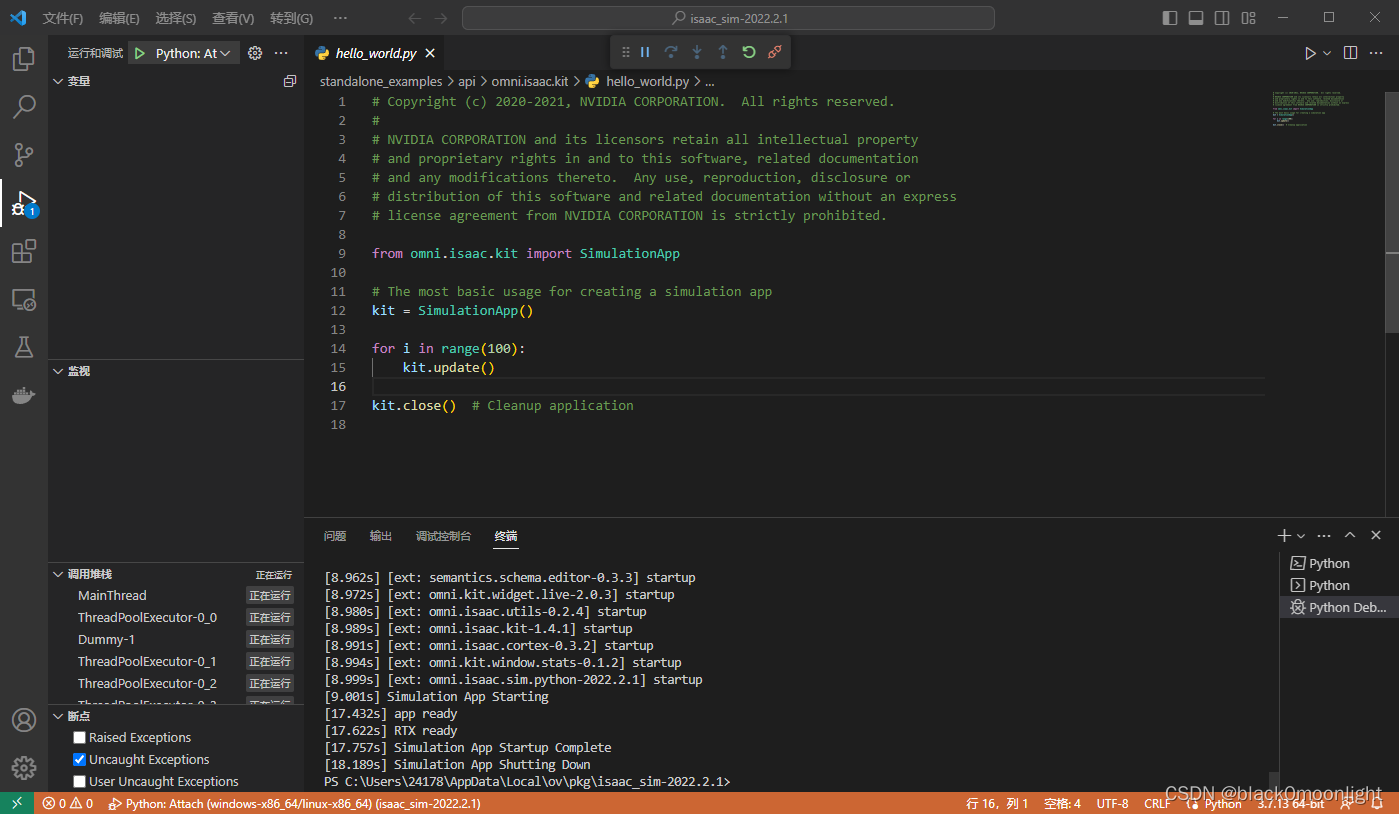Open the Extensions view icon

[23, 251]
